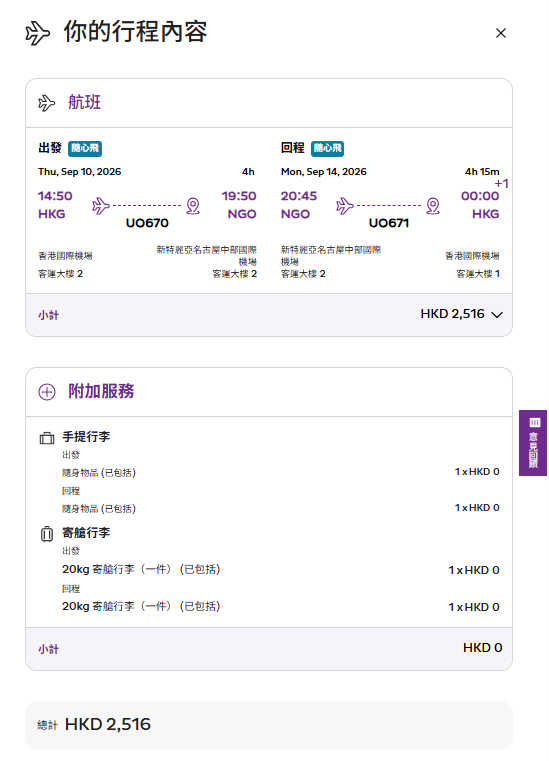
Task: Click 小計 label in flight section
Action: click(49, 315)
